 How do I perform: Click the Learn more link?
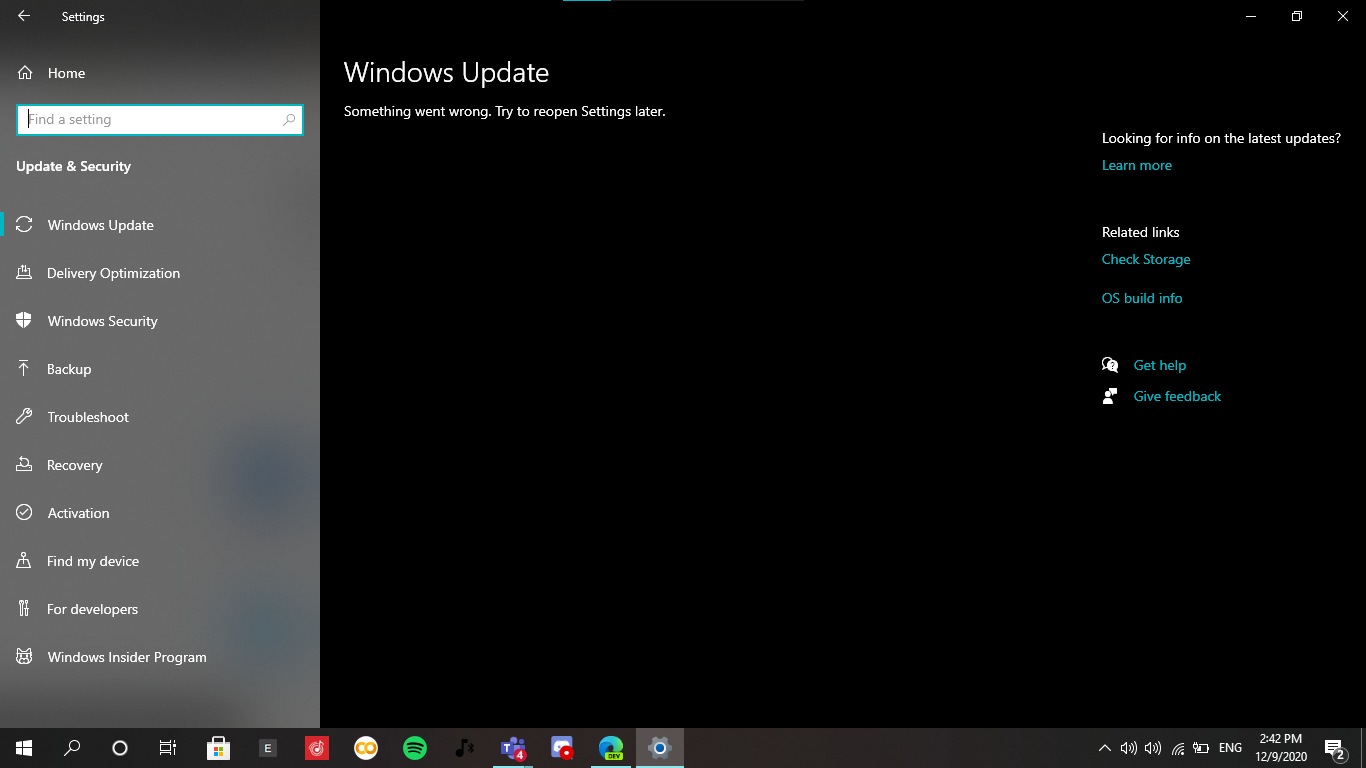point(1136,165)
